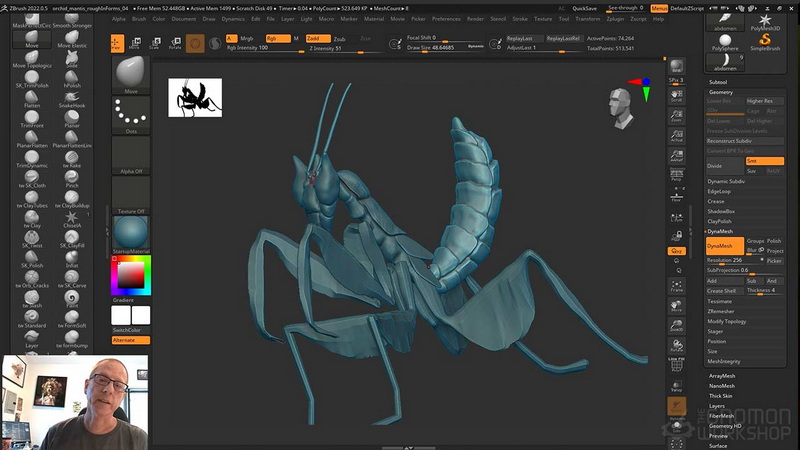This screenshot has height=450, width=800.
Task: Expand the Modify Topology subsection
Action: pyautogui.click(x=727, y=321)
